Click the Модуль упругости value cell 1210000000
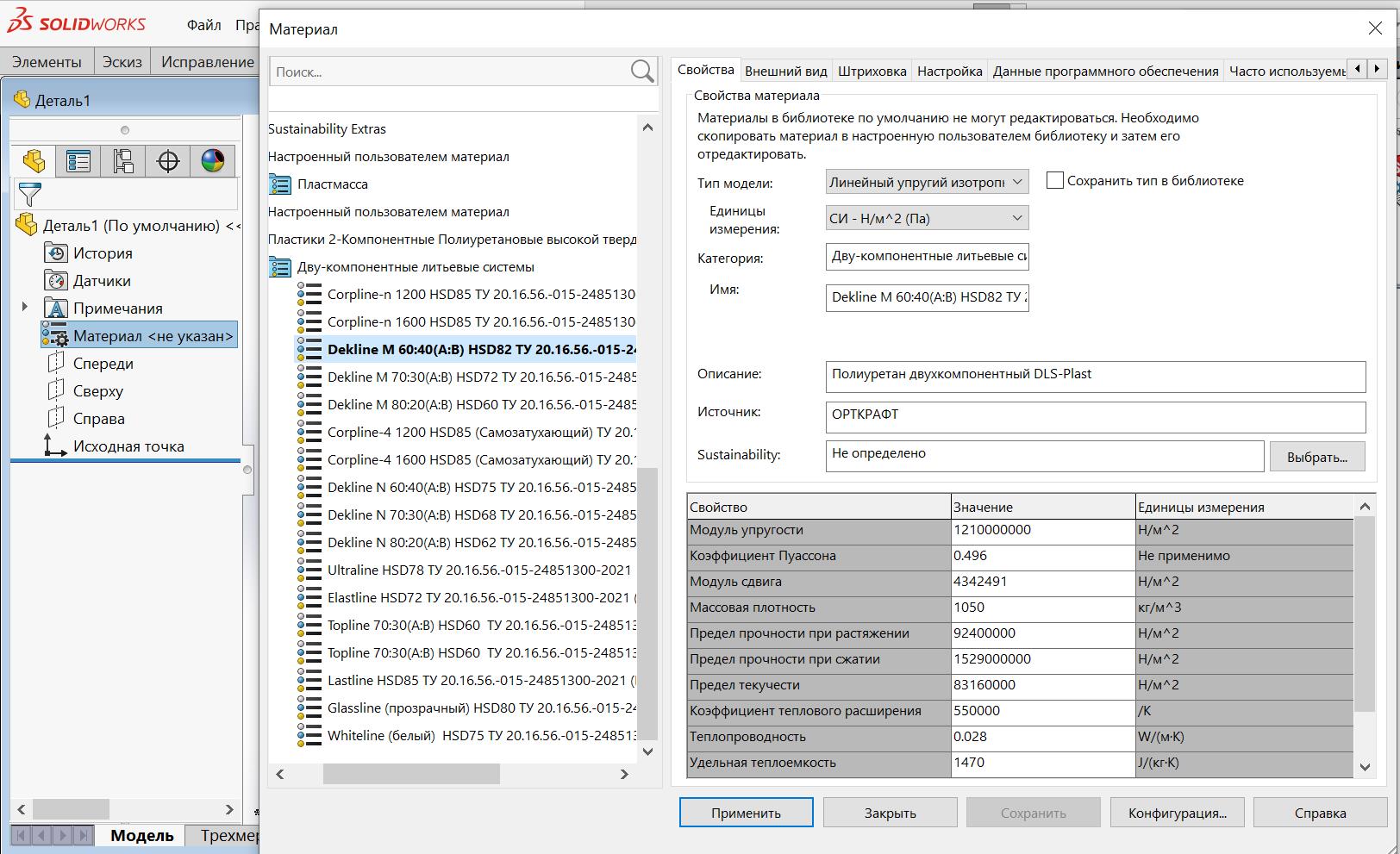Image resolution: width=1400 pixels, height=854 pixels. click(x=1043, y=530)
